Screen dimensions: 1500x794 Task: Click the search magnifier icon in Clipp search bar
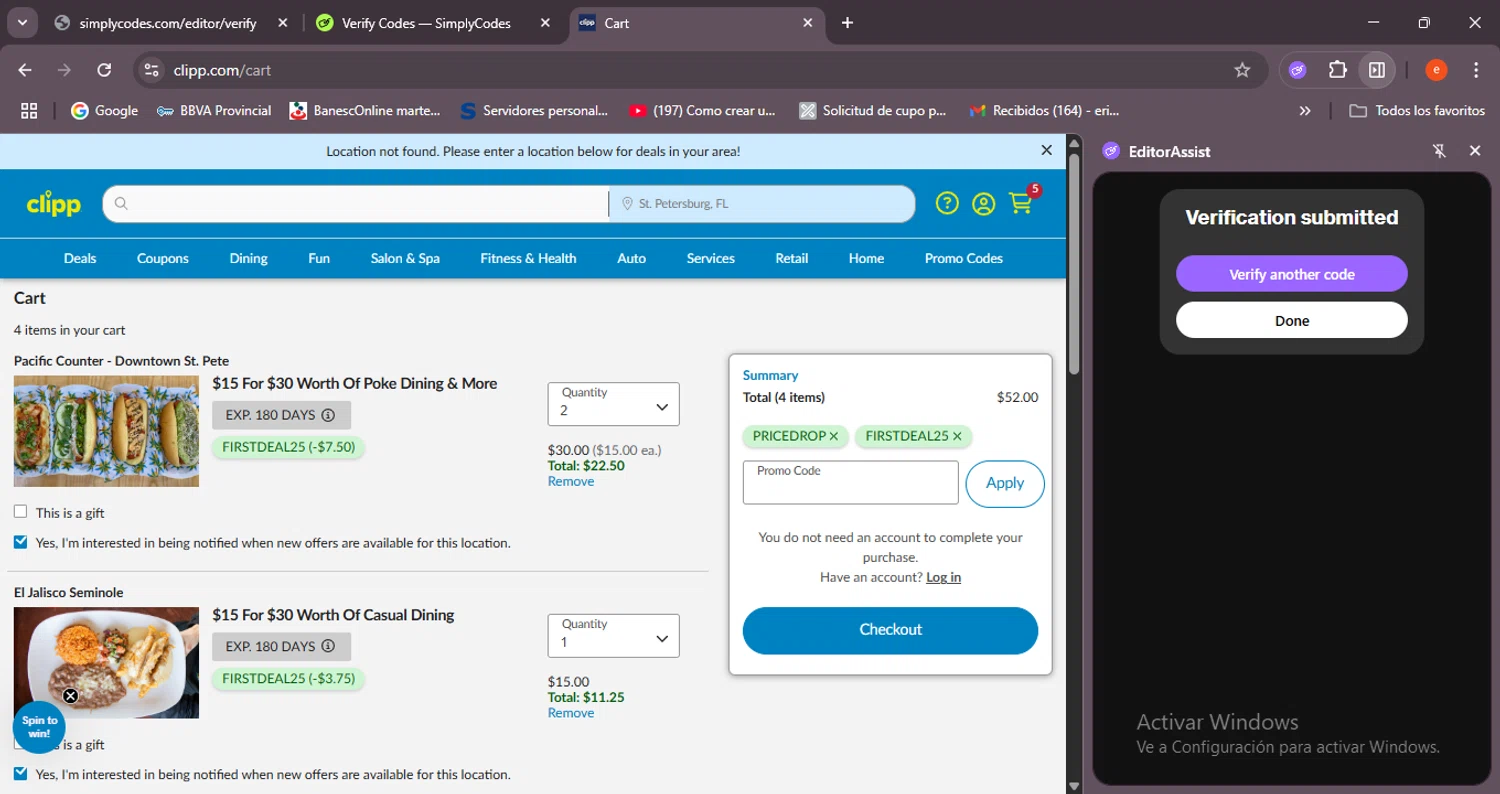[x=121, y=204]
